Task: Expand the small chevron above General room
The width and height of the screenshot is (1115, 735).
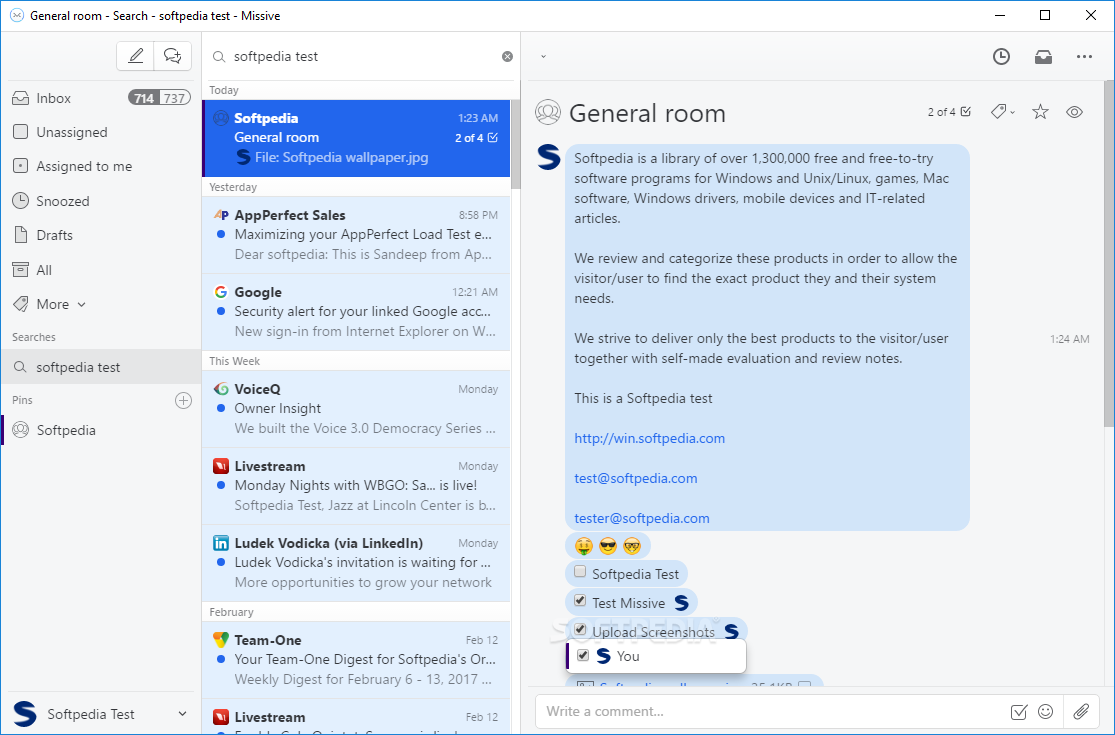Action: pos(543,56)
